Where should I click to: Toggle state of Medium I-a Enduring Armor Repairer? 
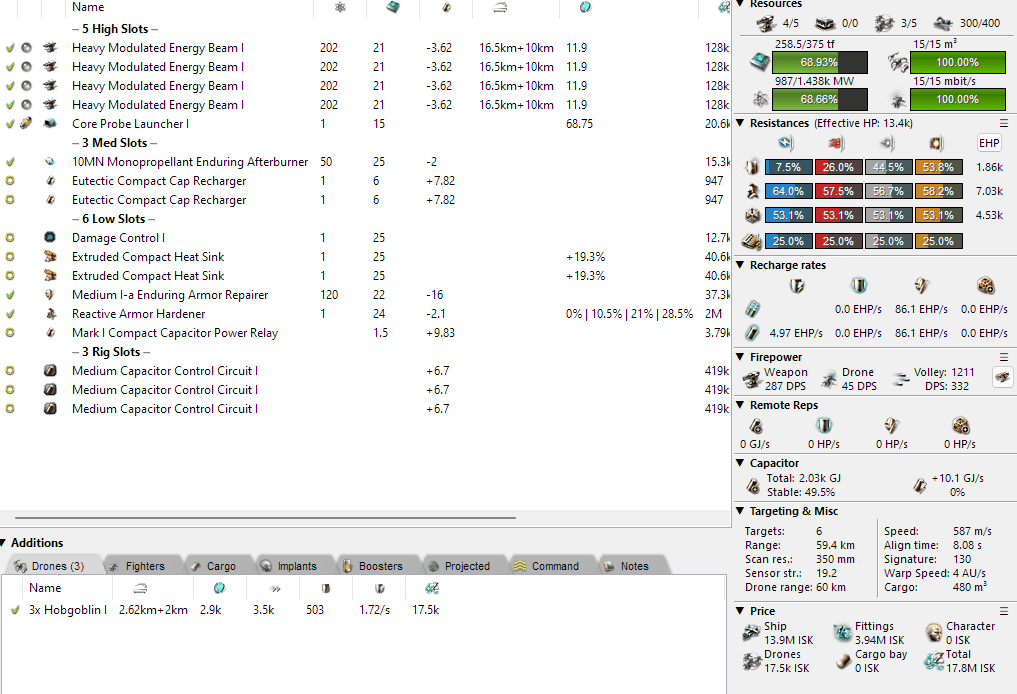(x=10, y=295)
